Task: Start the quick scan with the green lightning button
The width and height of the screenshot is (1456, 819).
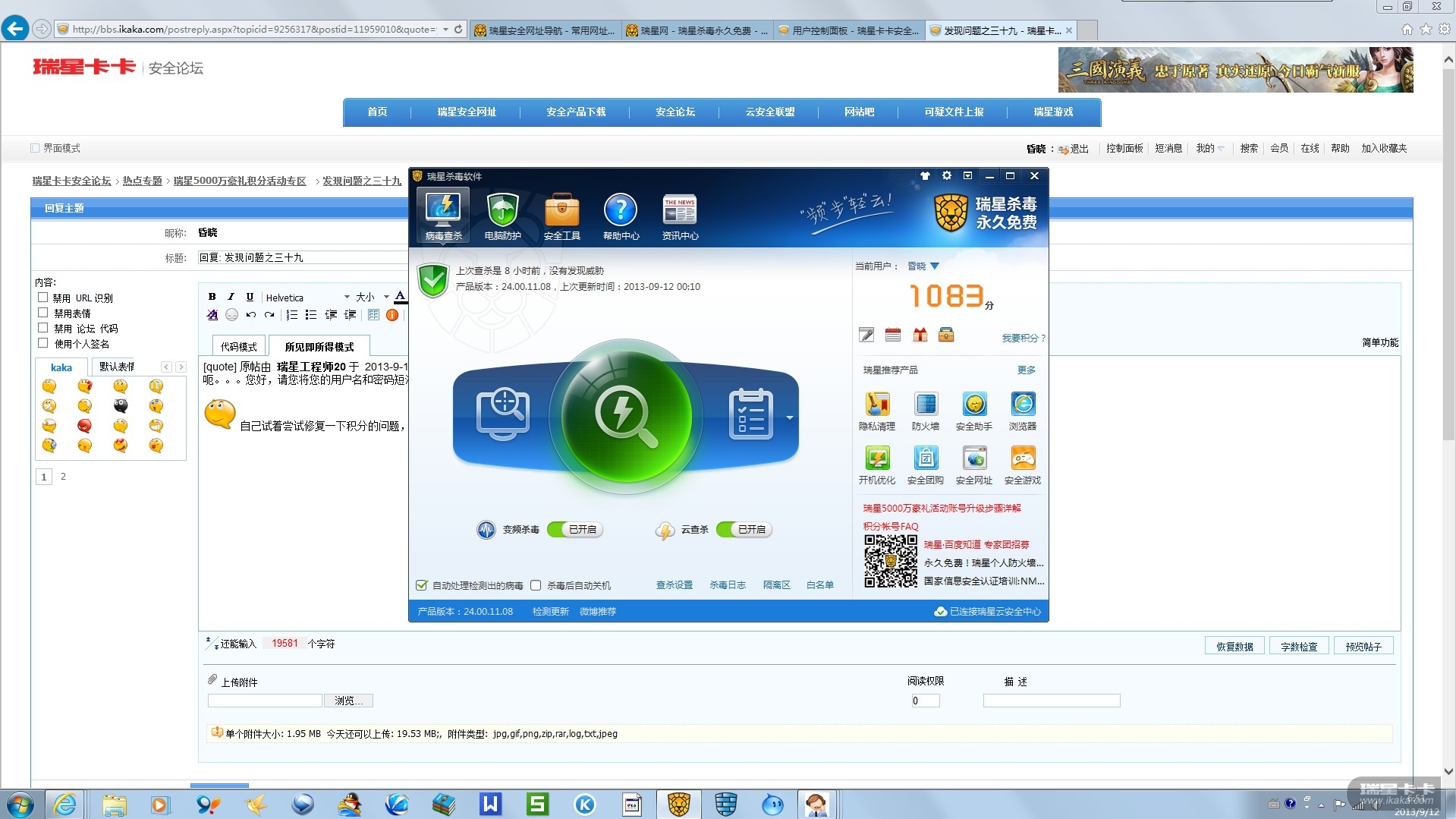Action: pos(626,416)
